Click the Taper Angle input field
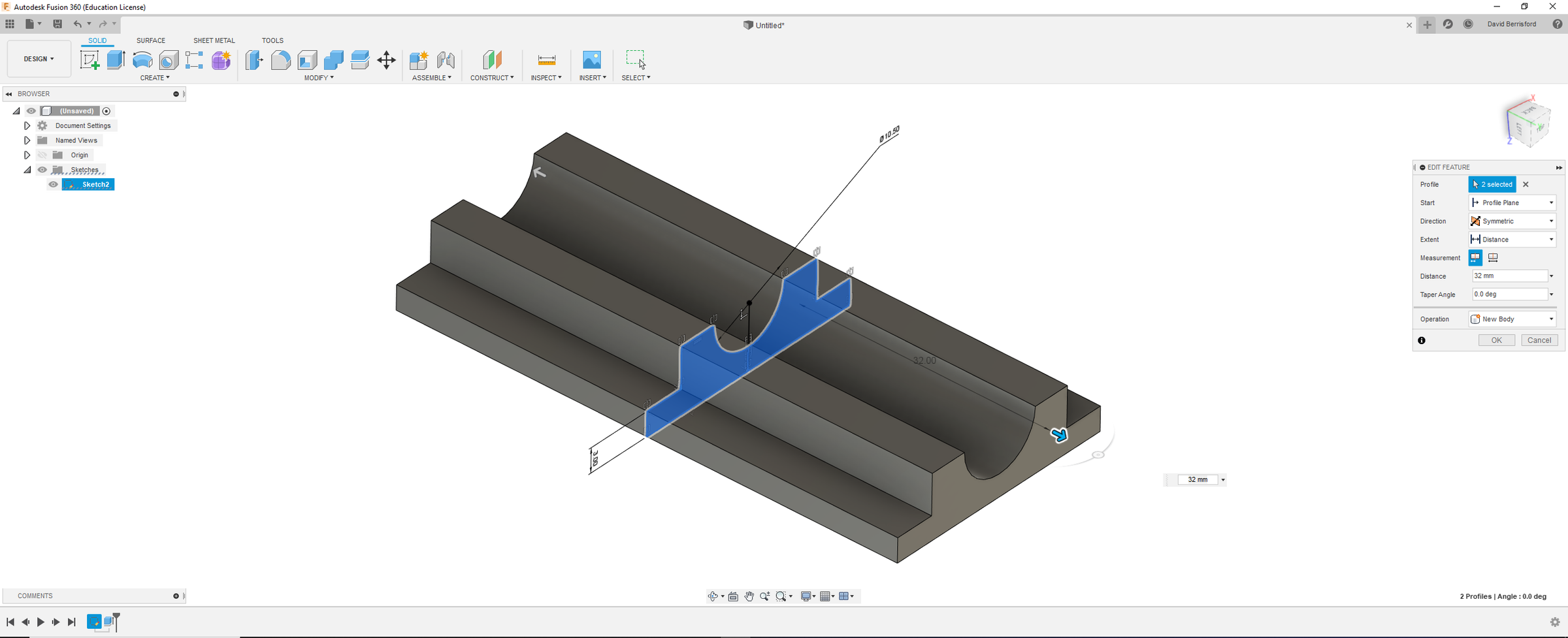1568x638 pixels. click(x=1510, y=295)
